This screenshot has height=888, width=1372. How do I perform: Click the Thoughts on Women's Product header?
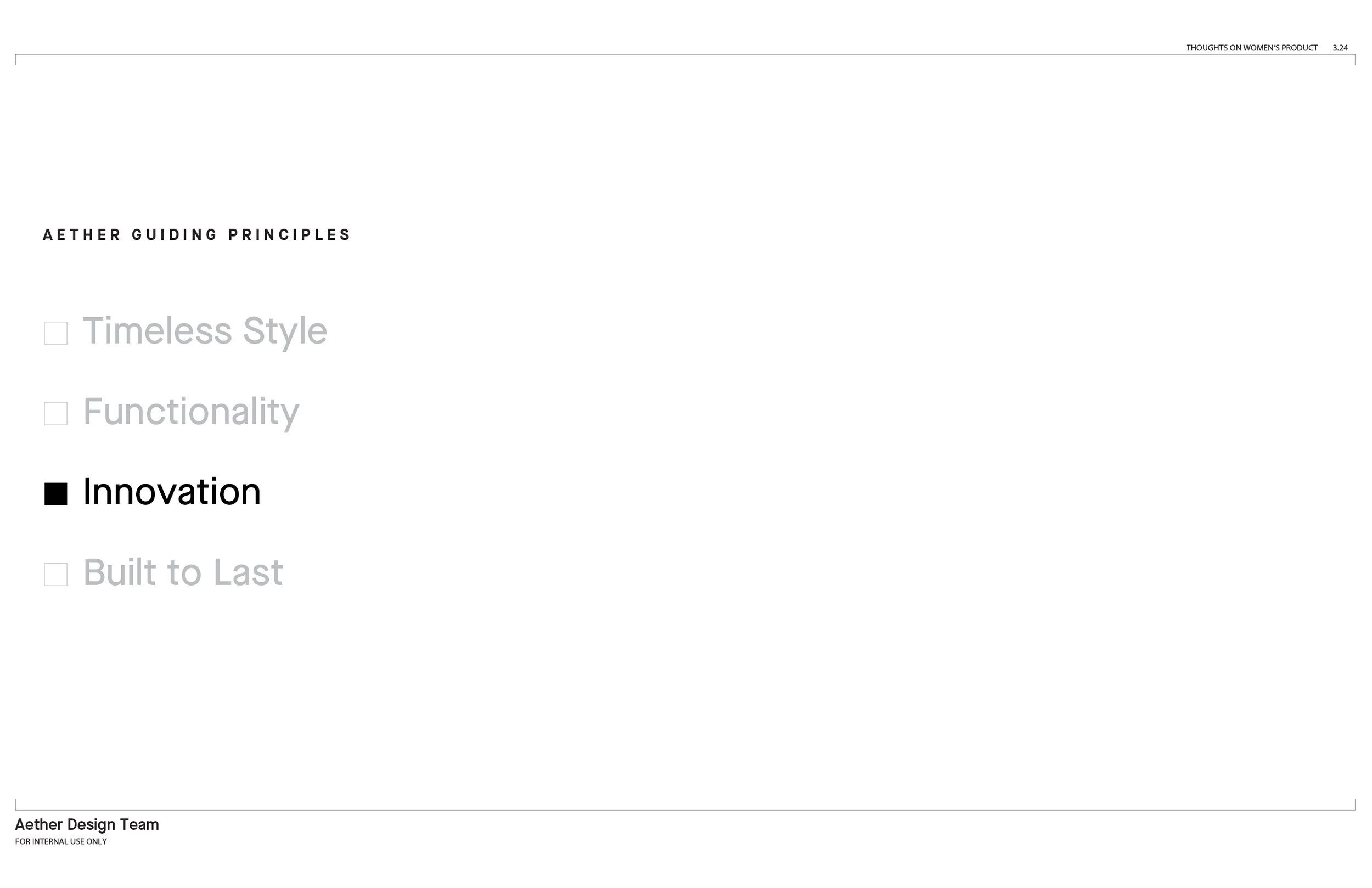1251,48
